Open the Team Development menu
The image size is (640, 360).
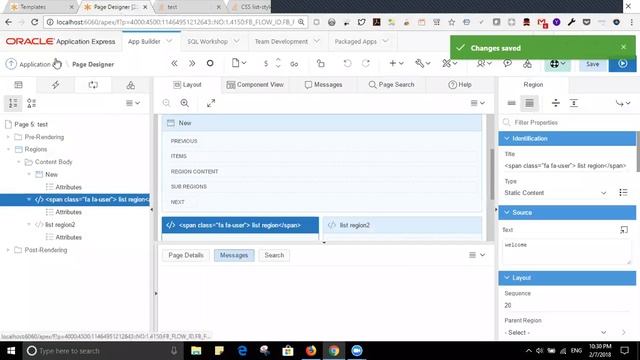[287, 41]
